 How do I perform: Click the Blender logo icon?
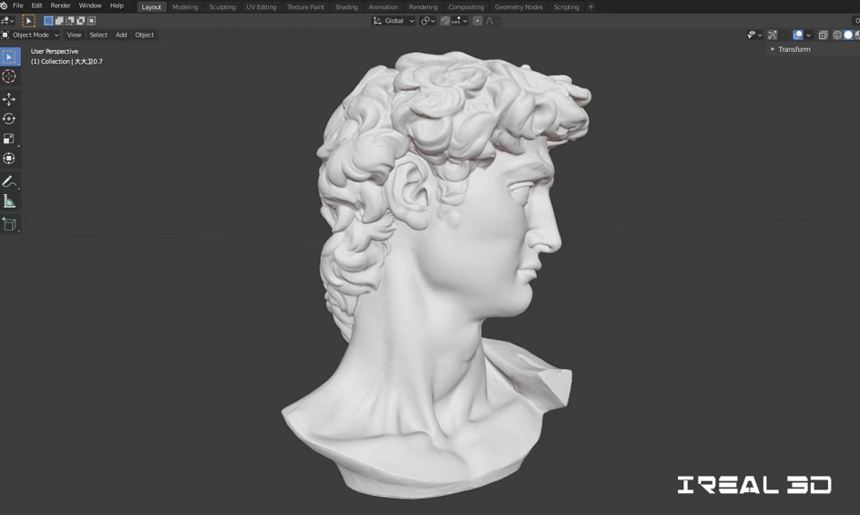point(4,5)
